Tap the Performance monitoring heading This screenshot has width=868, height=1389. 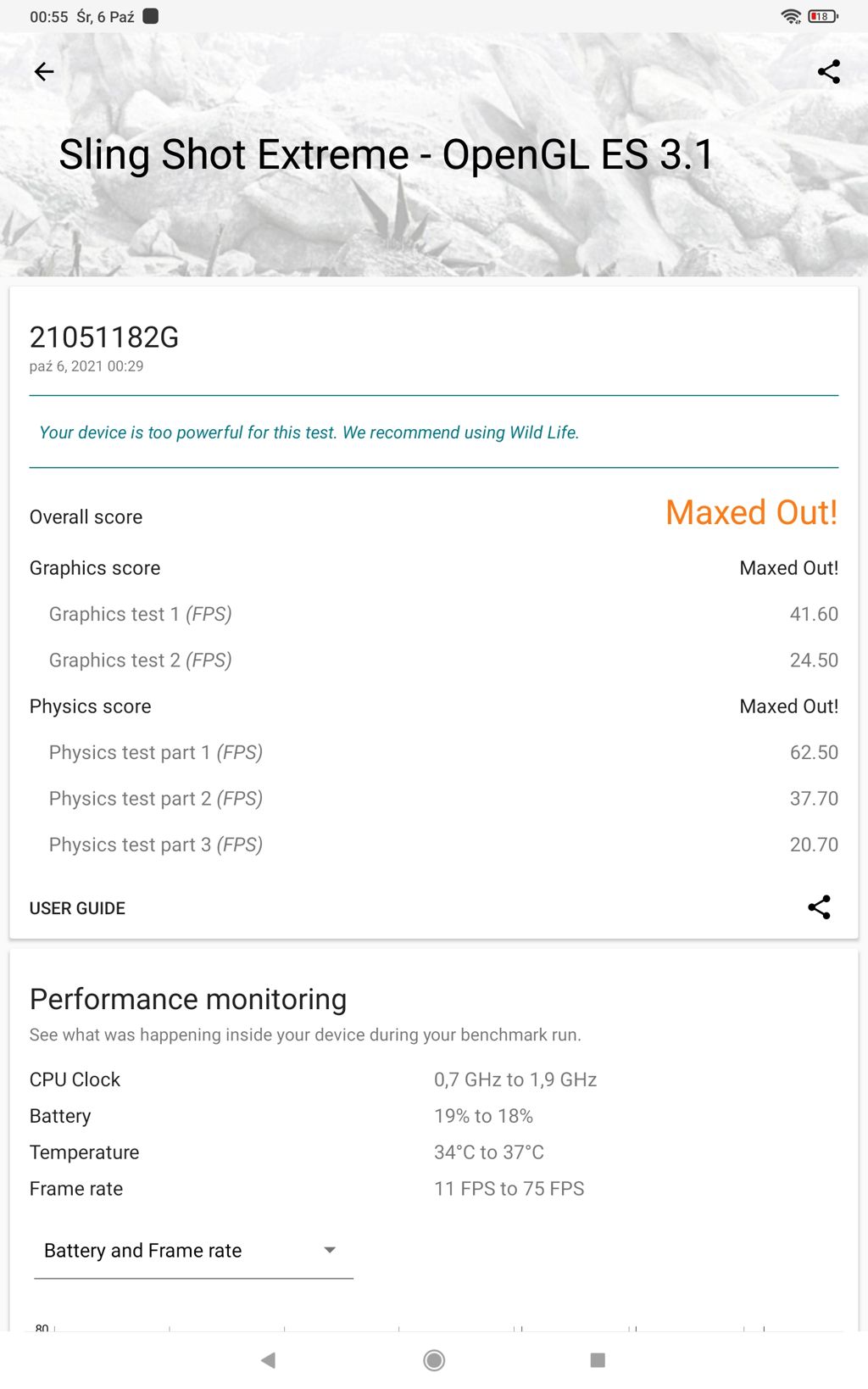[188, 1000]
